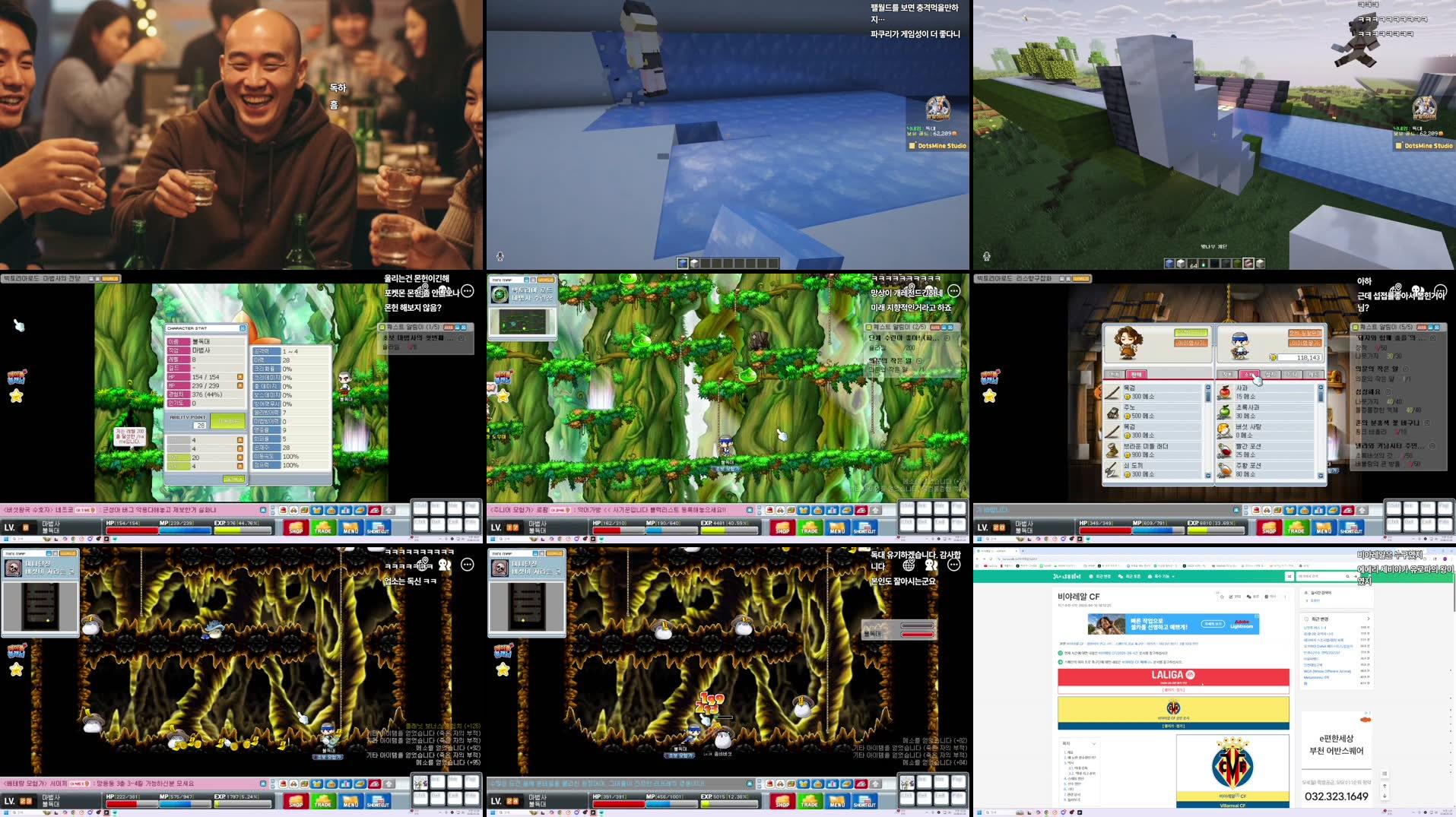
Task: Click the yellow star icon in the Character Stat panel
Action: click(16, 396)
